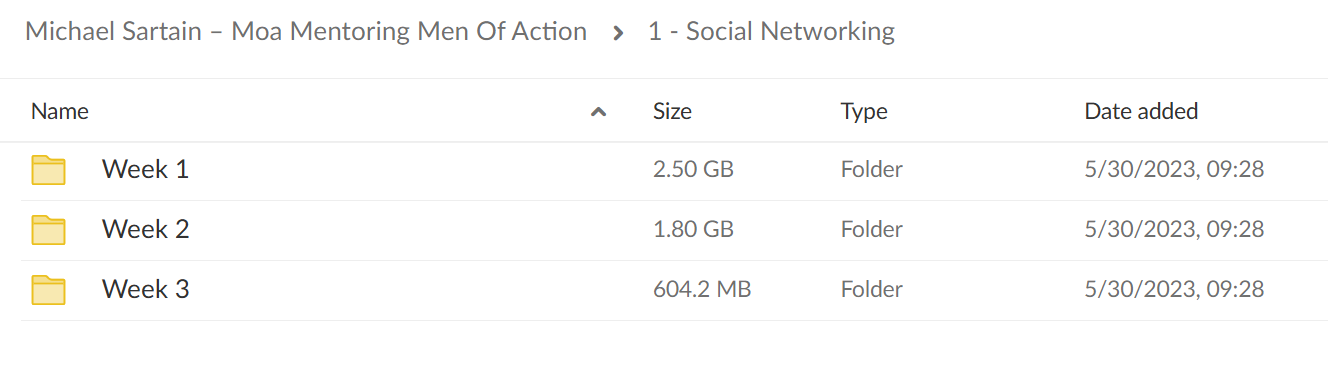
Task: Go to Michael Sartain parent folder breadcrumb
Action: pos(306,32)
